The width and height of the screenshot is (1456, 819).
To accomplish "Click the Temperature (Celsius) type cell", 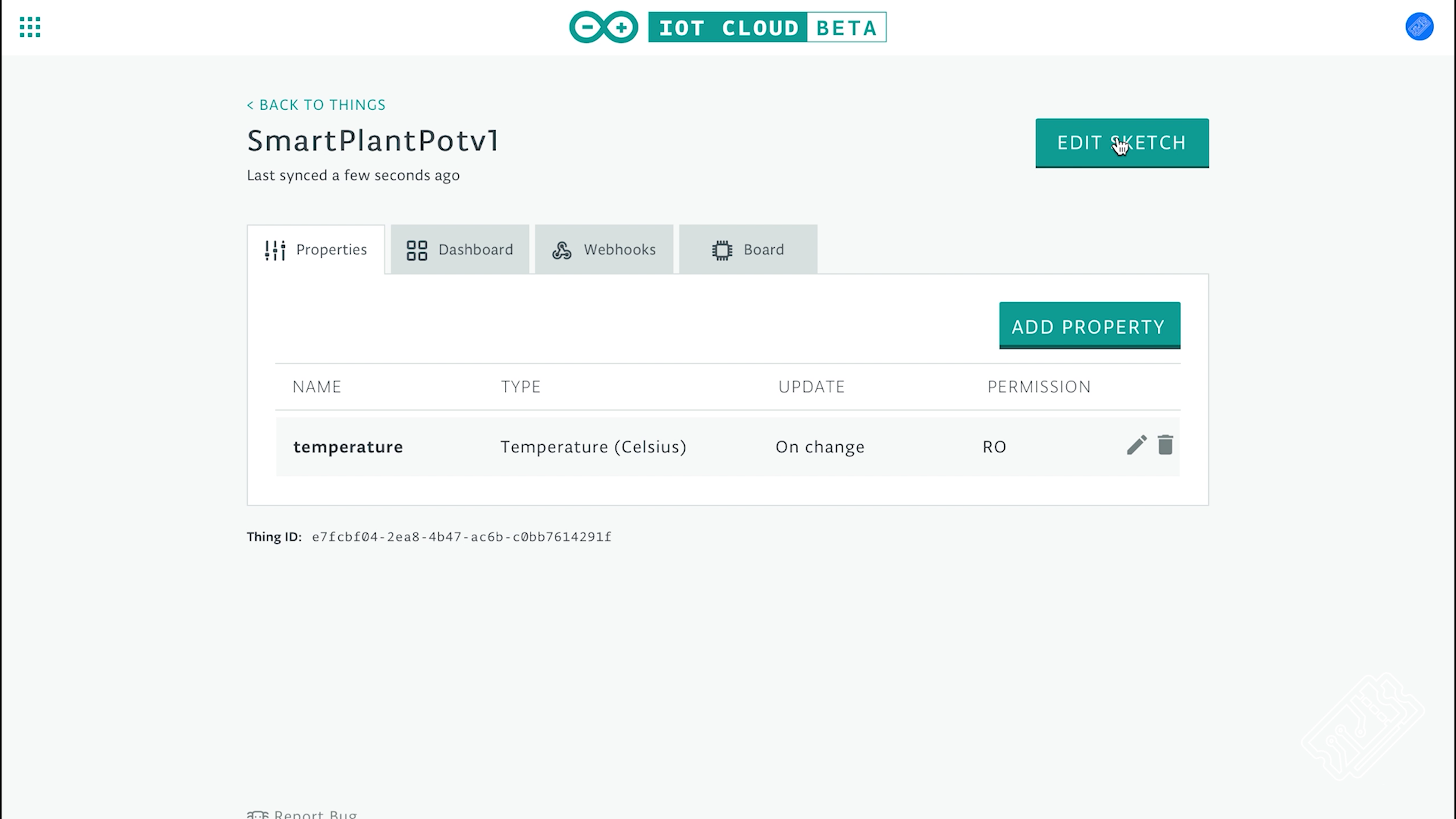I will coord(593,446).
